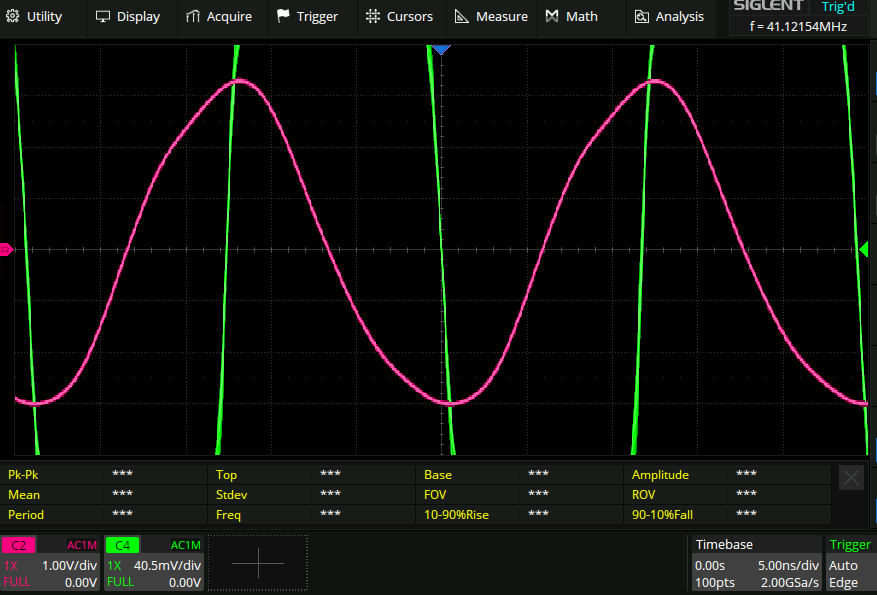The height and width of the screenshot is (595, 877).
Task: Toggle the C4 channel descriptor box
Action: [x=154, y=563]
